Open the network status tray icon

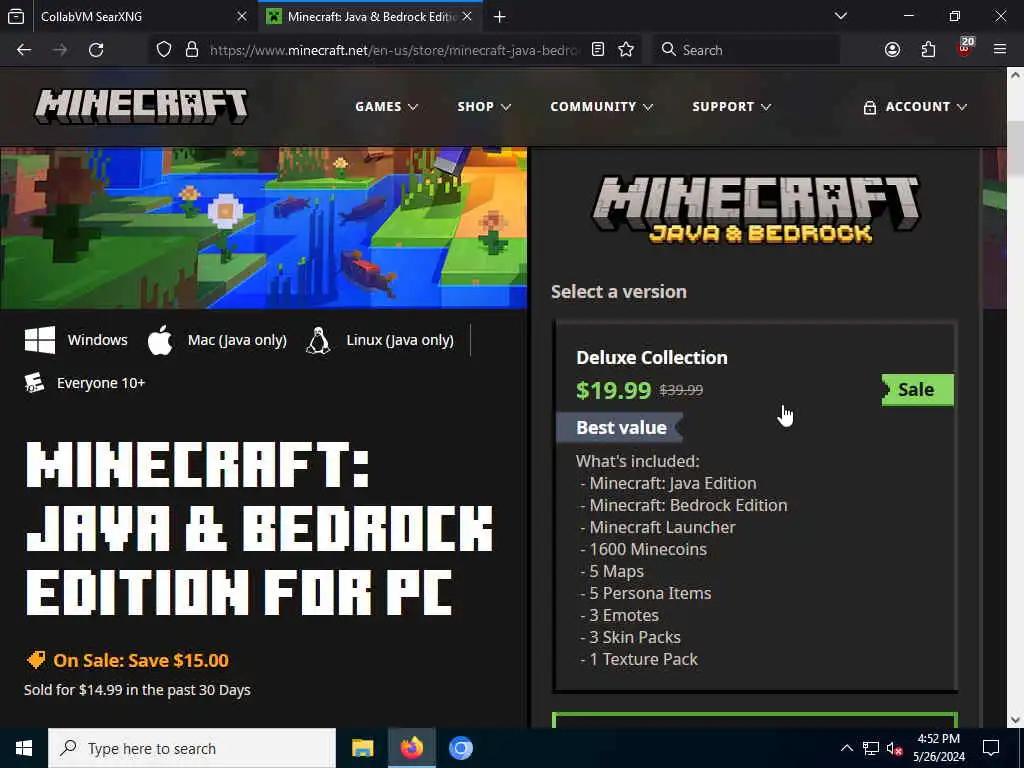click(871, 748)
